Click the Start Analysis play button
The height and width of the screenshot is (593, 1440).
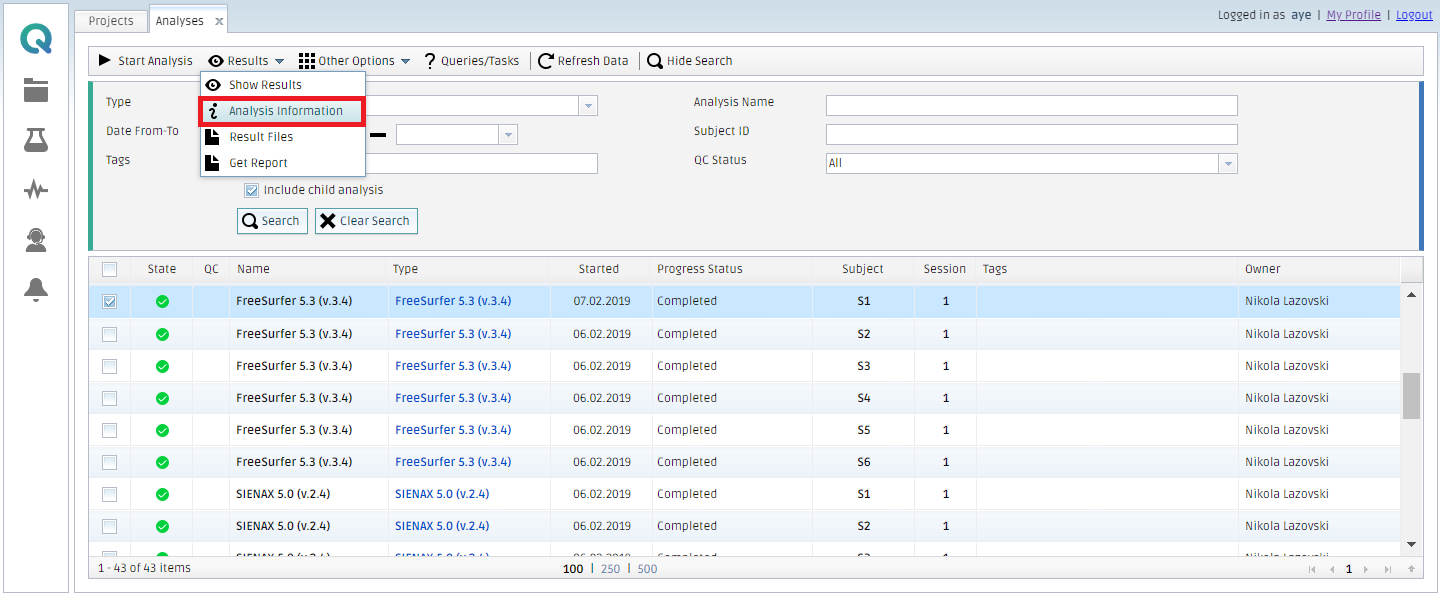click(146, 61)
